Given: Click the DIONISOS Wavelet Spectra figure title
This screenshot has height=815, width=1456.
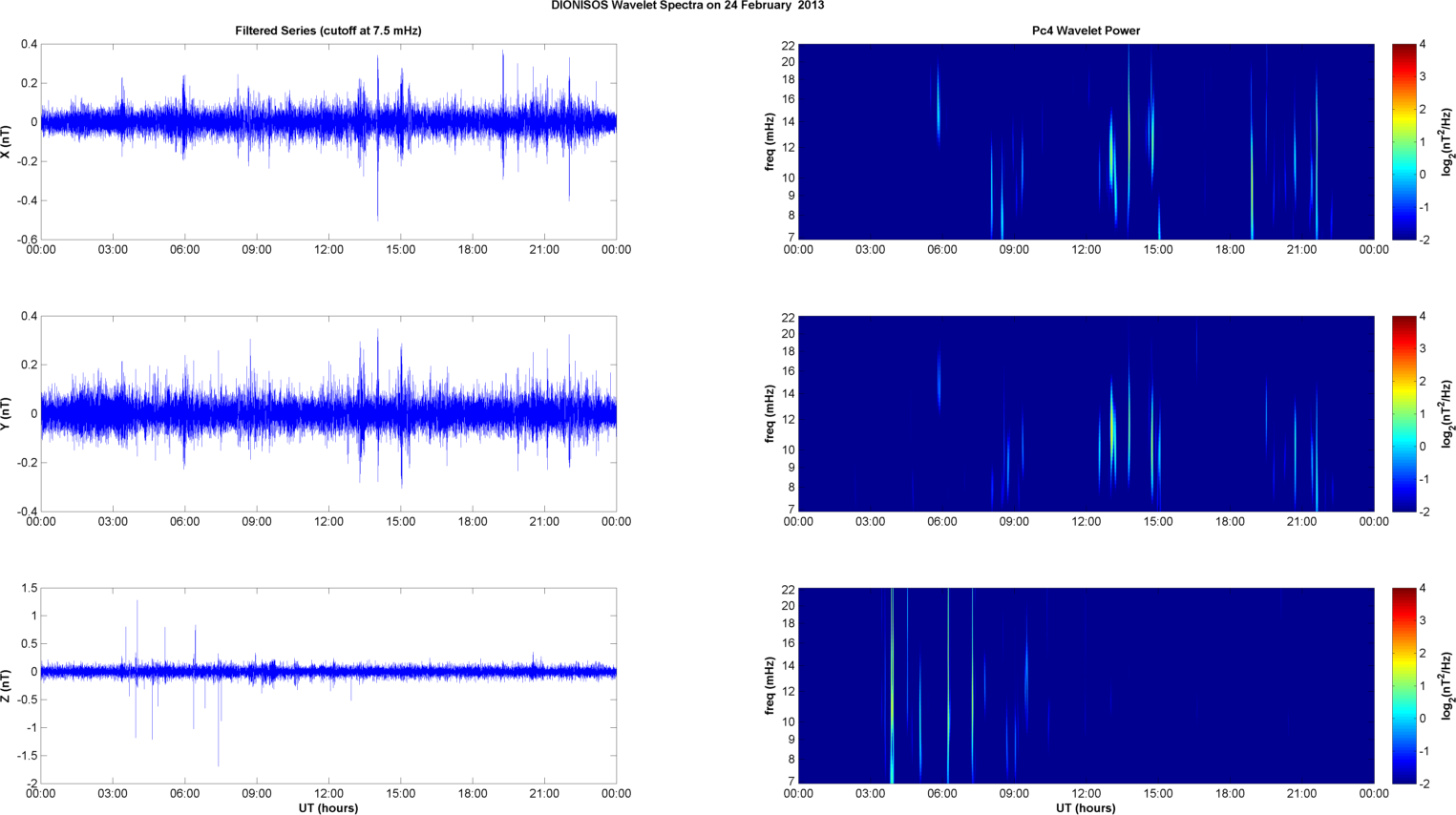Looking at the screenshot, I should [687, 6].
